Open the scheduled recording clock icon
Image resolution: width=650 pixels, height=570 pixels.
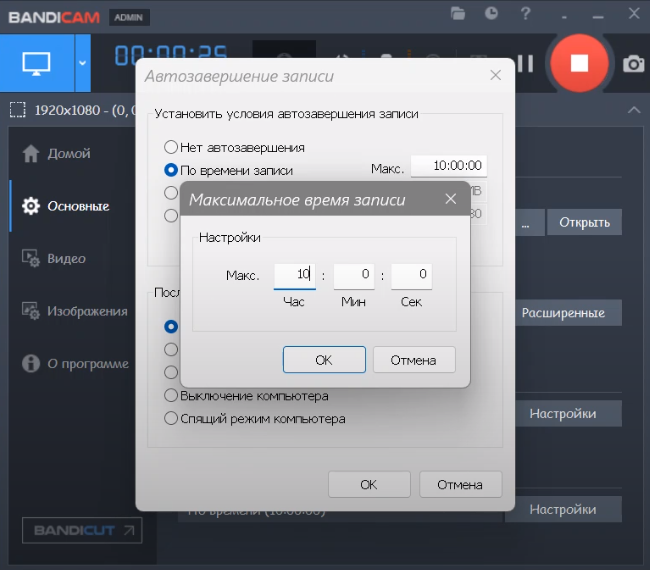point(491,14)
